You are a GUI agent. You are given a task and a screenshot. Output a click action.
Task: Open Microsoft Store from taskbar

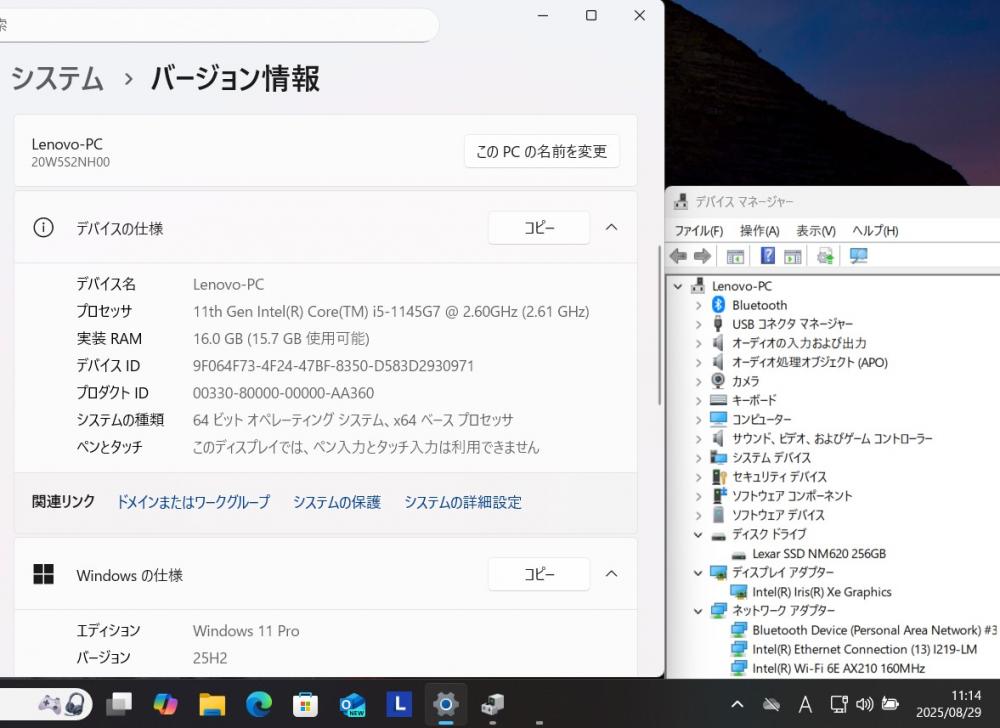click(305, 704)
